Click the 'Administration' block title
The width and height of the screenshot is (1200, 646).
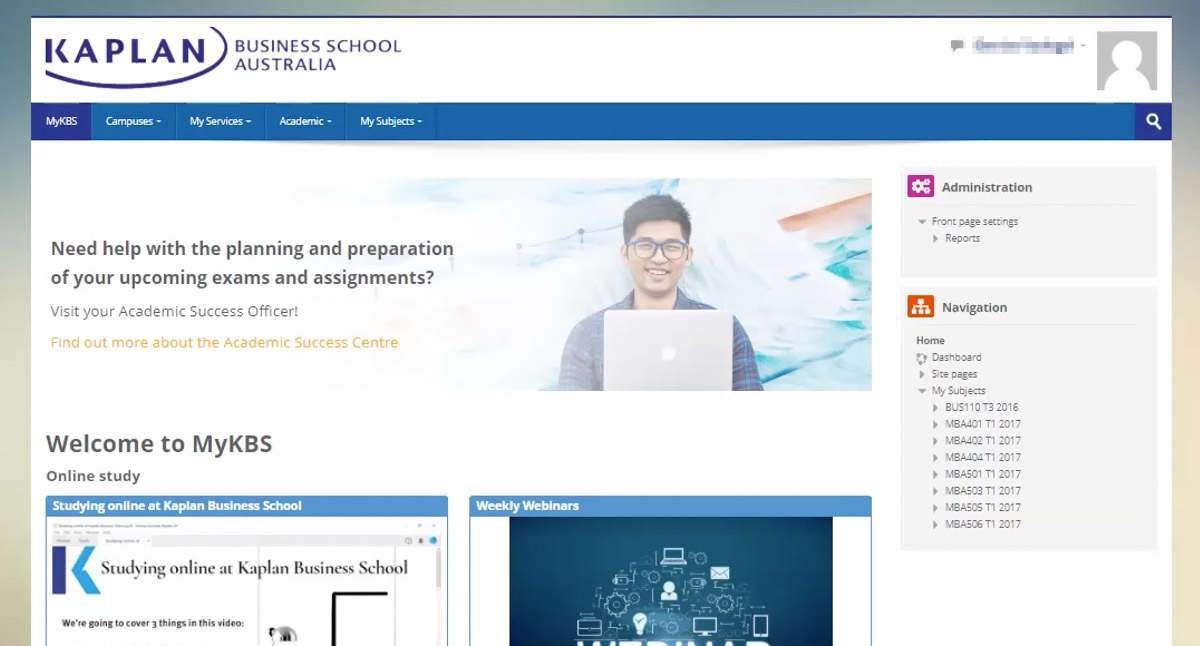pyautogui.click(x=987, y=187)
